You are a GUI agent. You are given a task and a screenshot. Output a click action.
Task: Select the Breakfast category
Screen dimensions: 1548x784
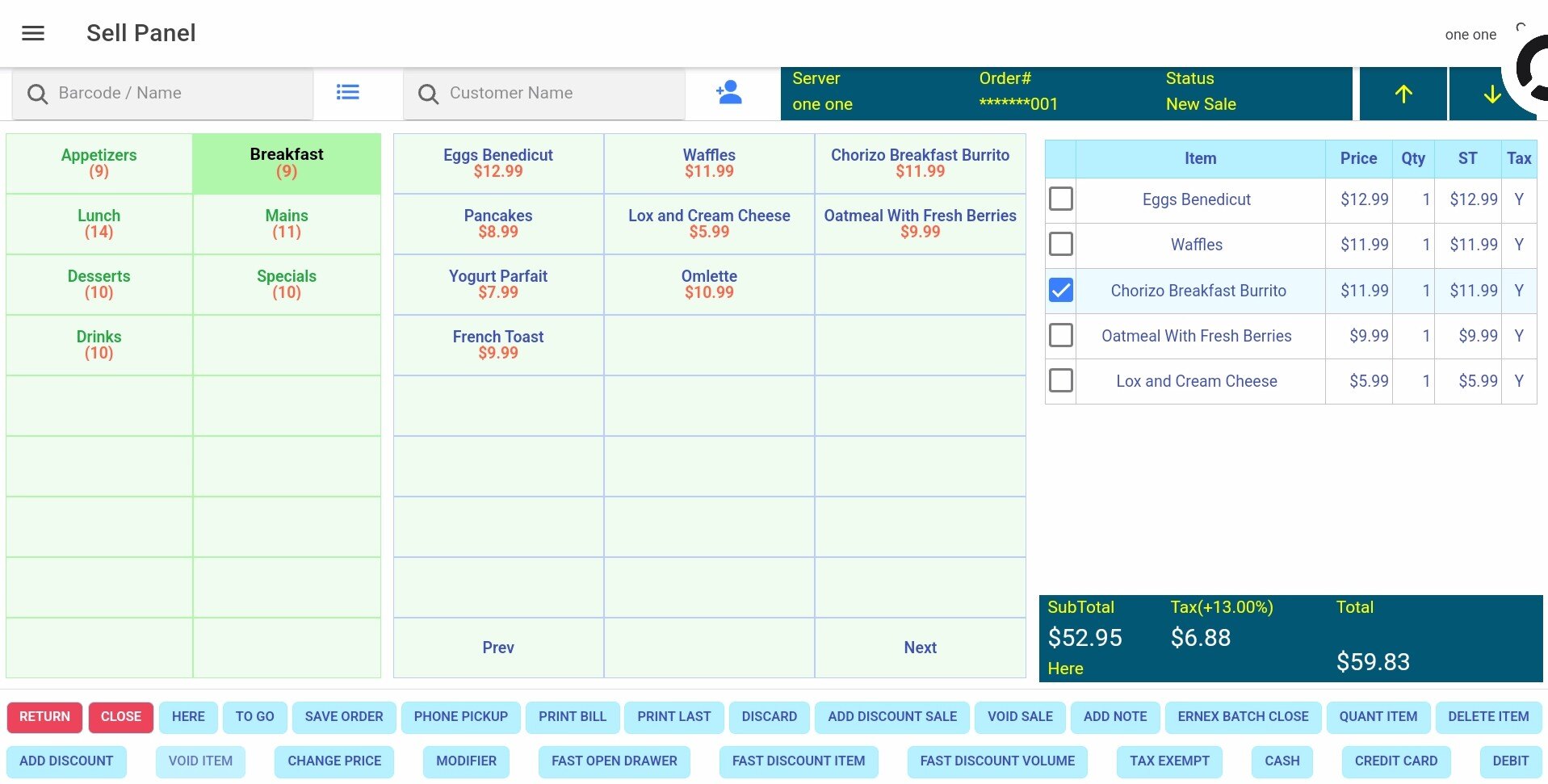[x=287, y=163]
